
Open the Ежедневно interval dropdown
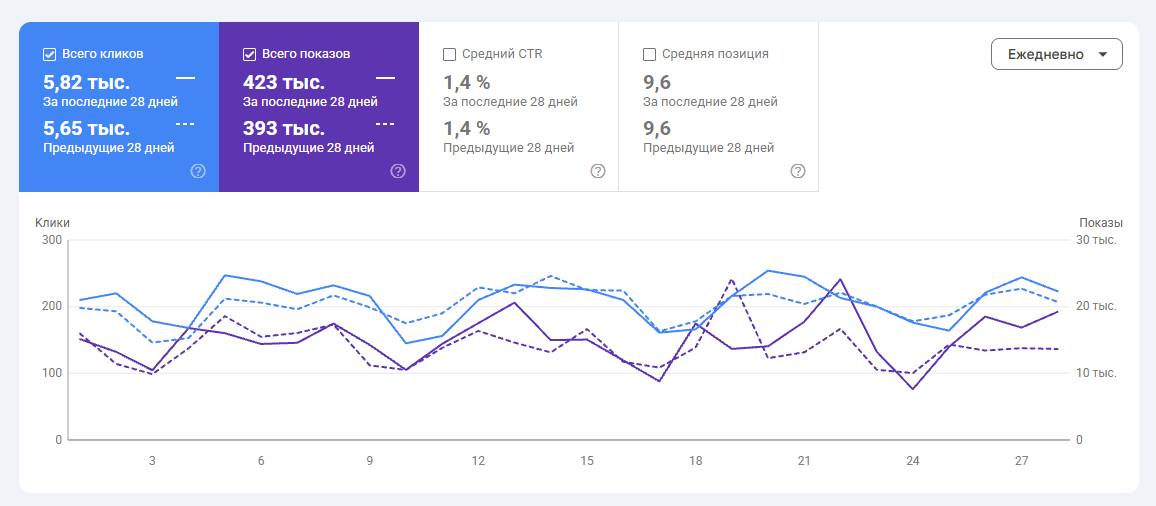(x=1056, y=54)
